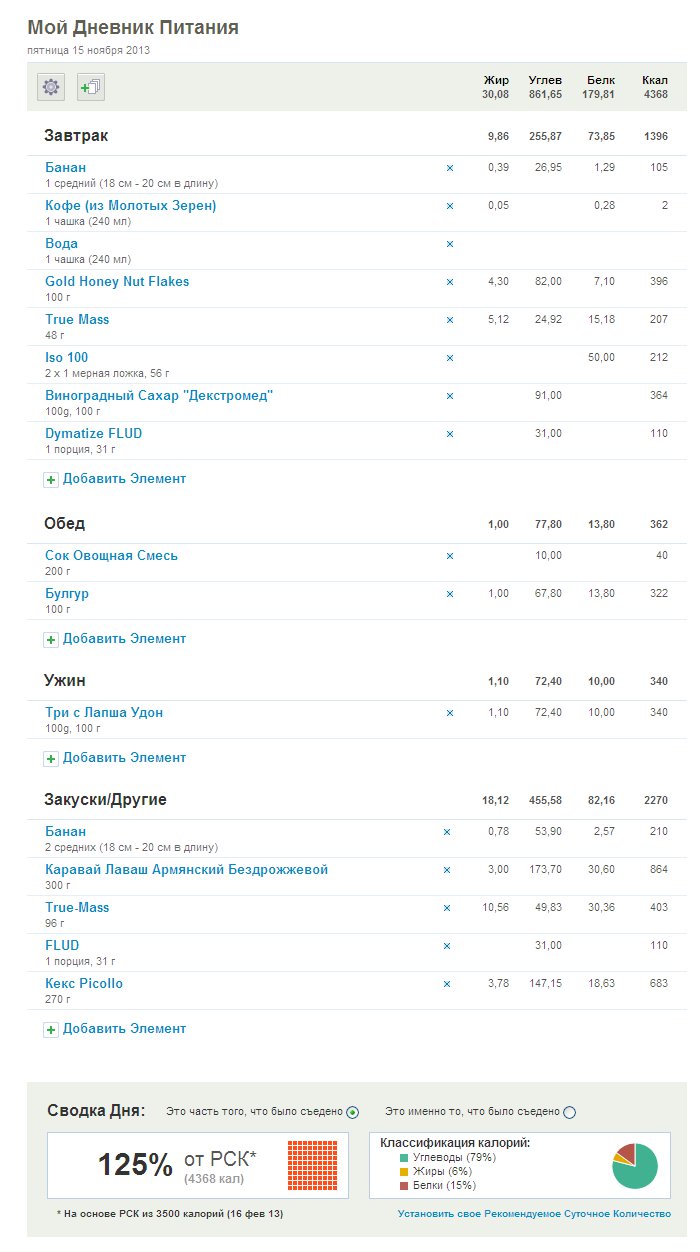700x1252 pixels.
Task: Select 'Это часть того, что было съедено' radio
Action: [x=352, y=1112]
